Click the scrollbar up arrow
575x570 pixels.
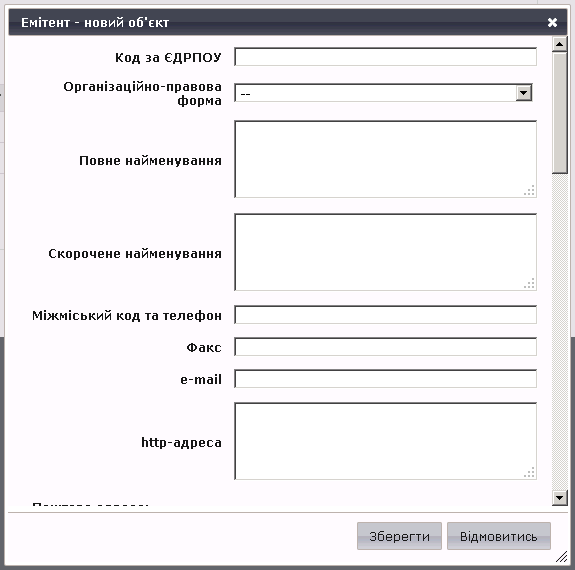coord(559,44)
